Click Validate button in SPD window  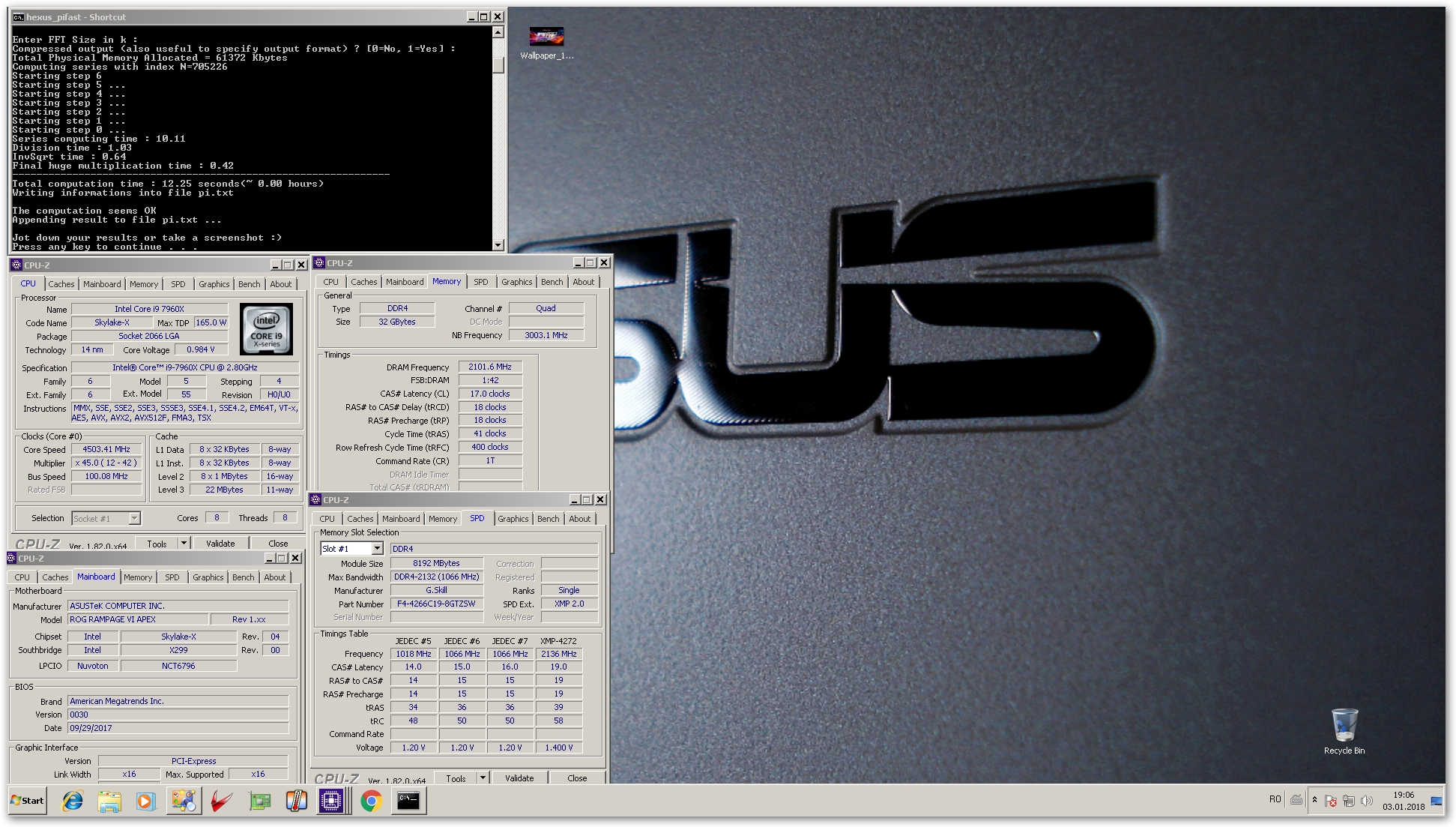click(519, 778)
